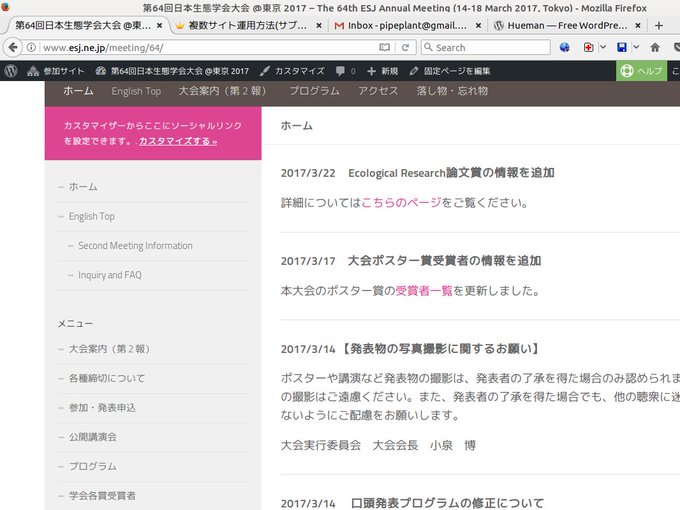
Task: Close the 複数サイト運用方法 tab
Action: [319, 26]
